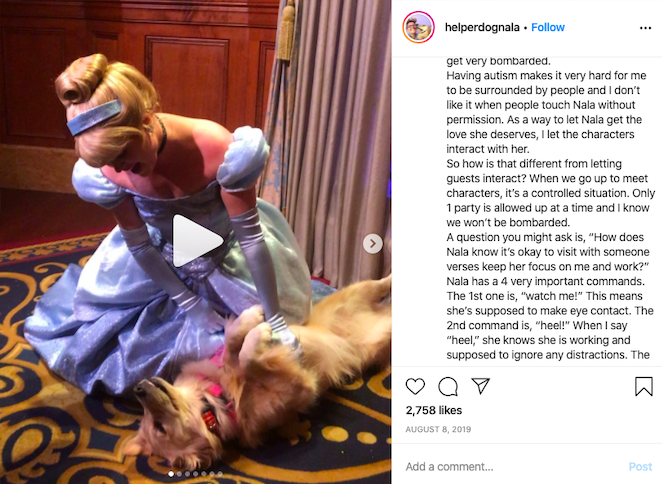Open comments via the speech bubble icon
Screen dimensions: 662x484
[448, 386]
